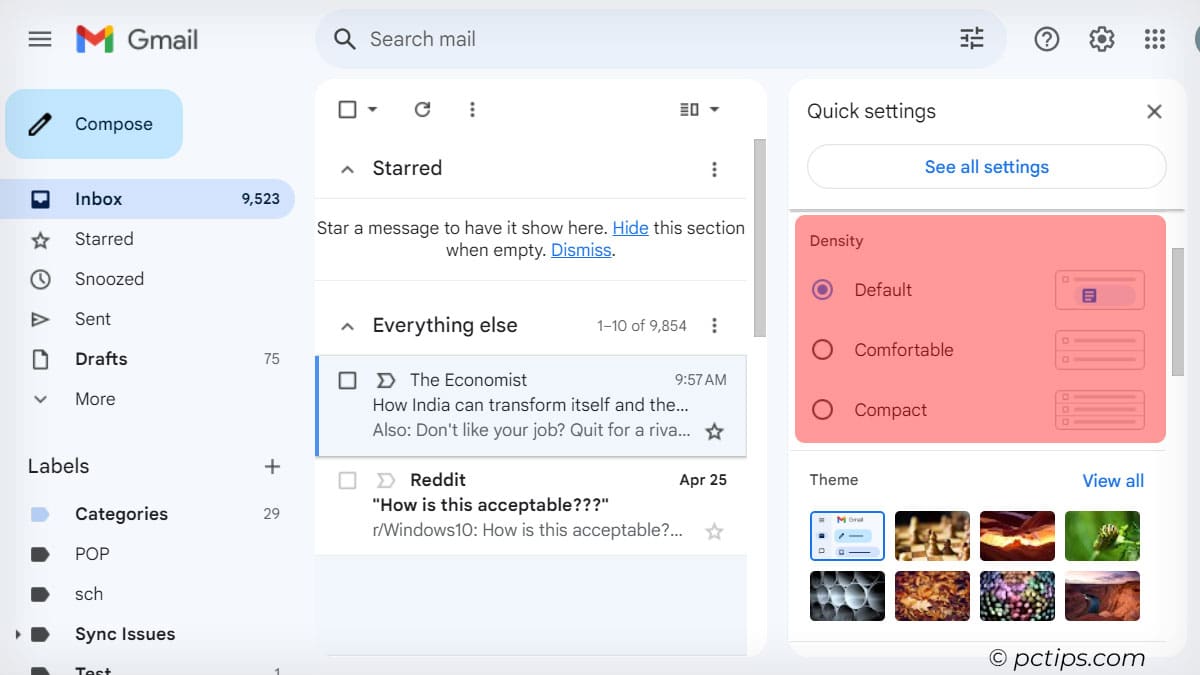The height and width of the screenshot is (675, 1200).
Task: Refresh the inbox with the reload icon
Action: pyautogui.click(x=422, y=109)
